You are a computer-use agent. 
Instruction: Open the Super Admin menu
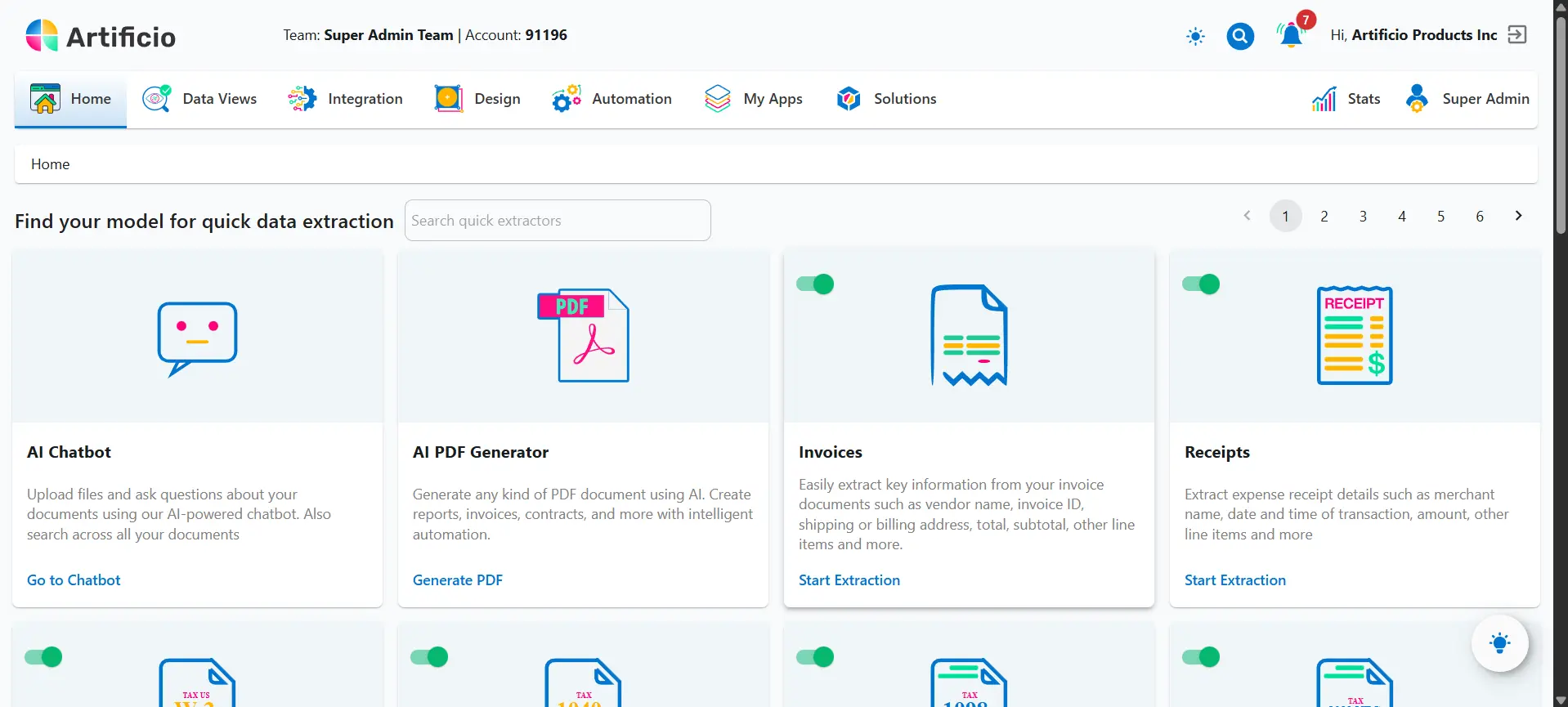click(x=1467, y=99)
